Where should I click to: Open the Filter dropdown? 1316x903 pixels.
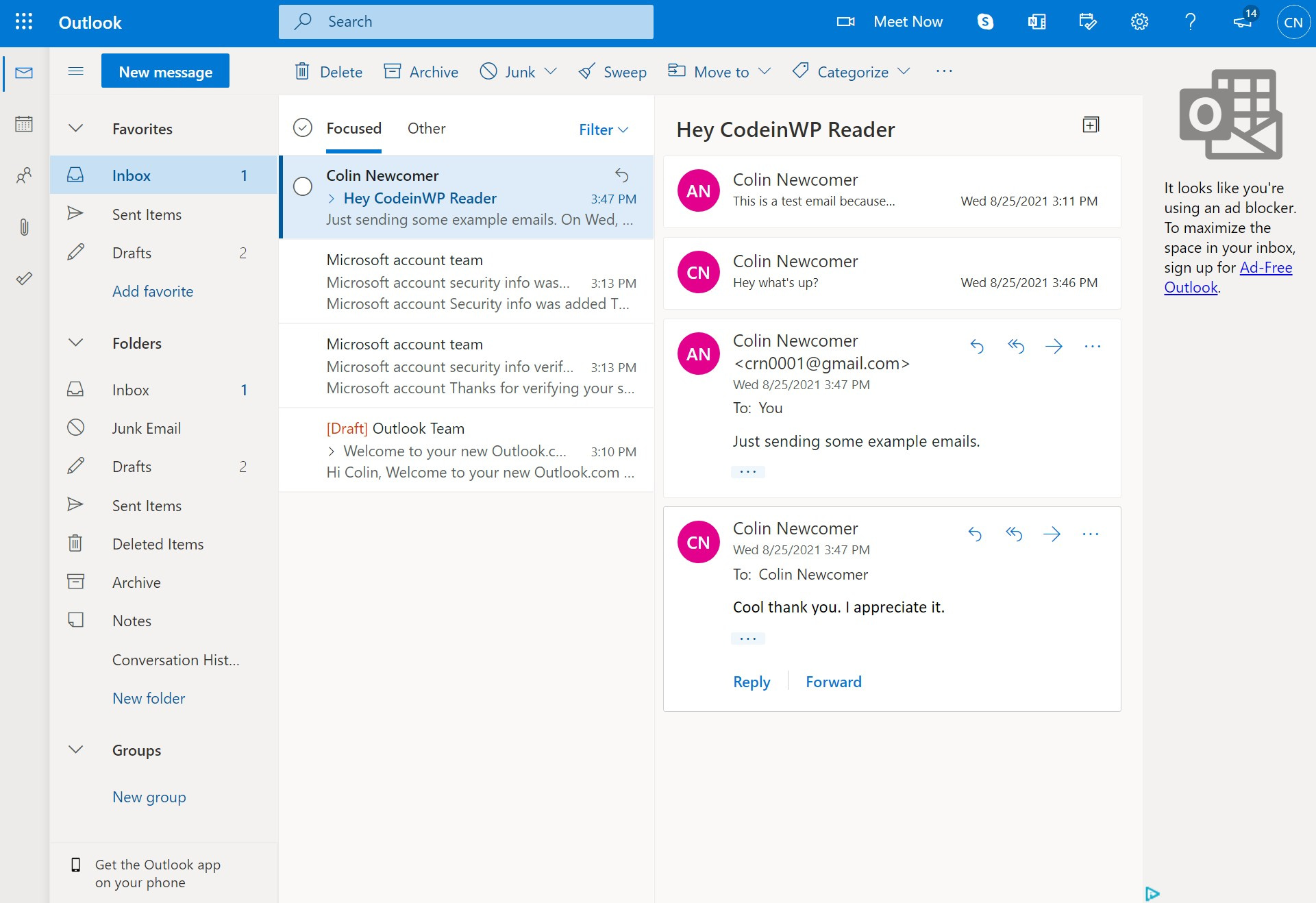click(602, 129)
